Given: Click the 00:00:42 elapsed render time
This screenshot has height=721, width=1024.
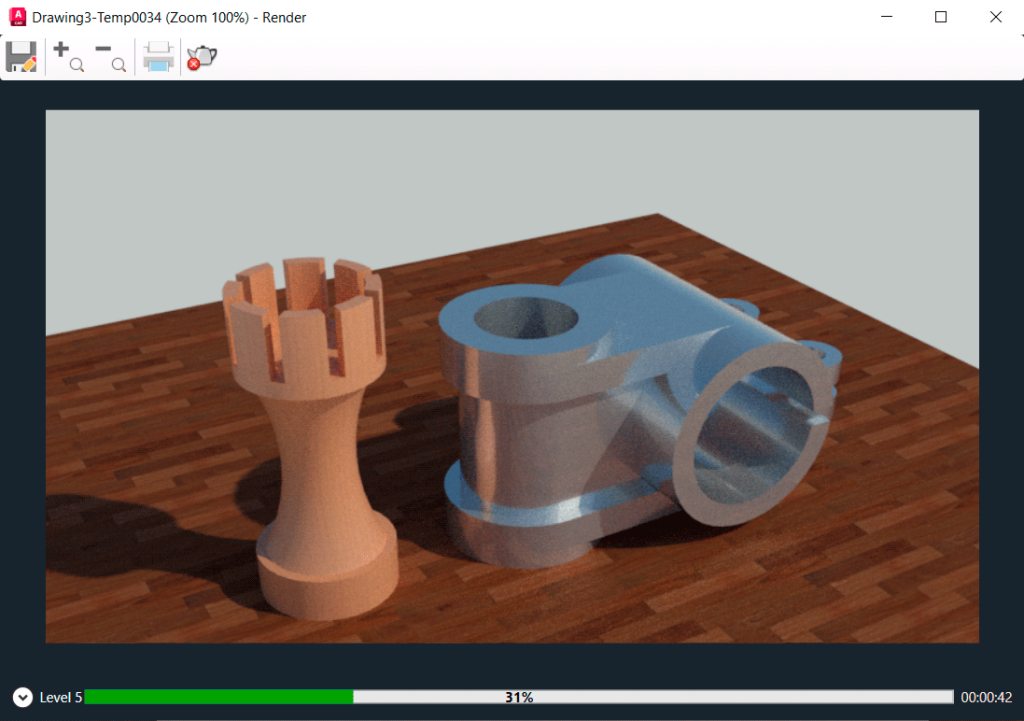Looking at the screenshot, I should [987, 697].
